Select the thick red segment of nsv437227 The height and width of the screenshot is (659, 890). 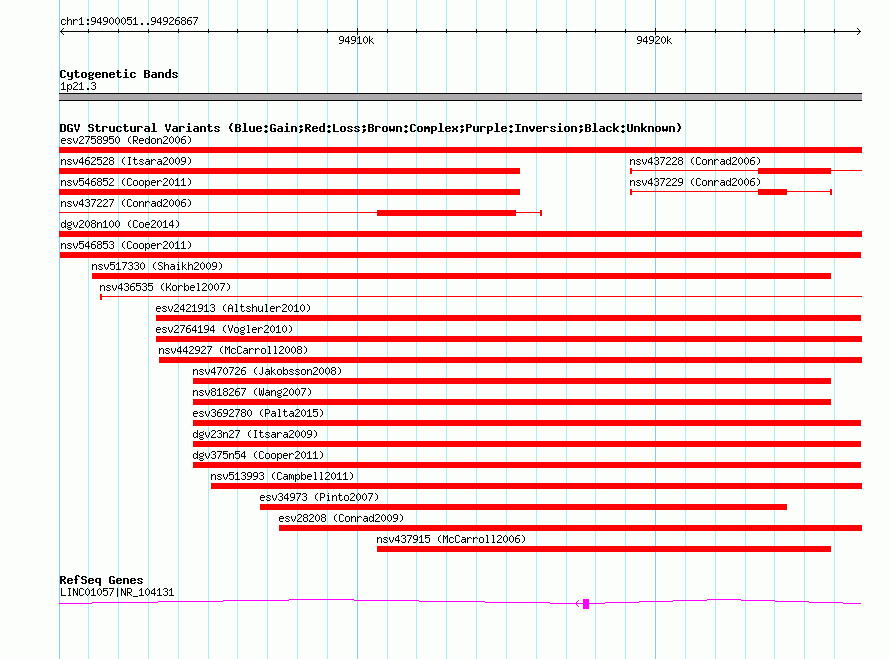[x=447, y=213]
